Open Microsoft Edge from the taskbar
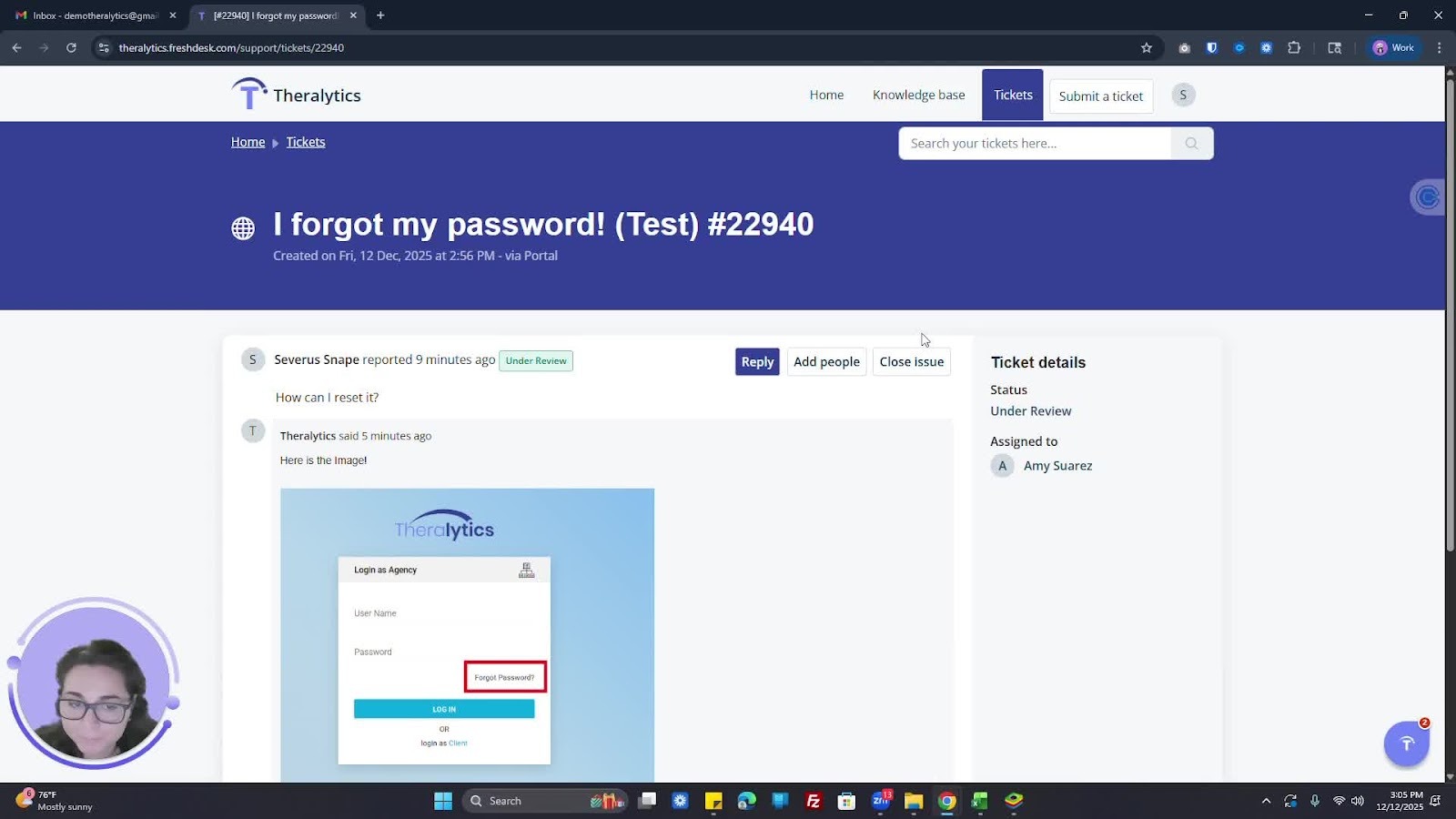 [747, 801]
